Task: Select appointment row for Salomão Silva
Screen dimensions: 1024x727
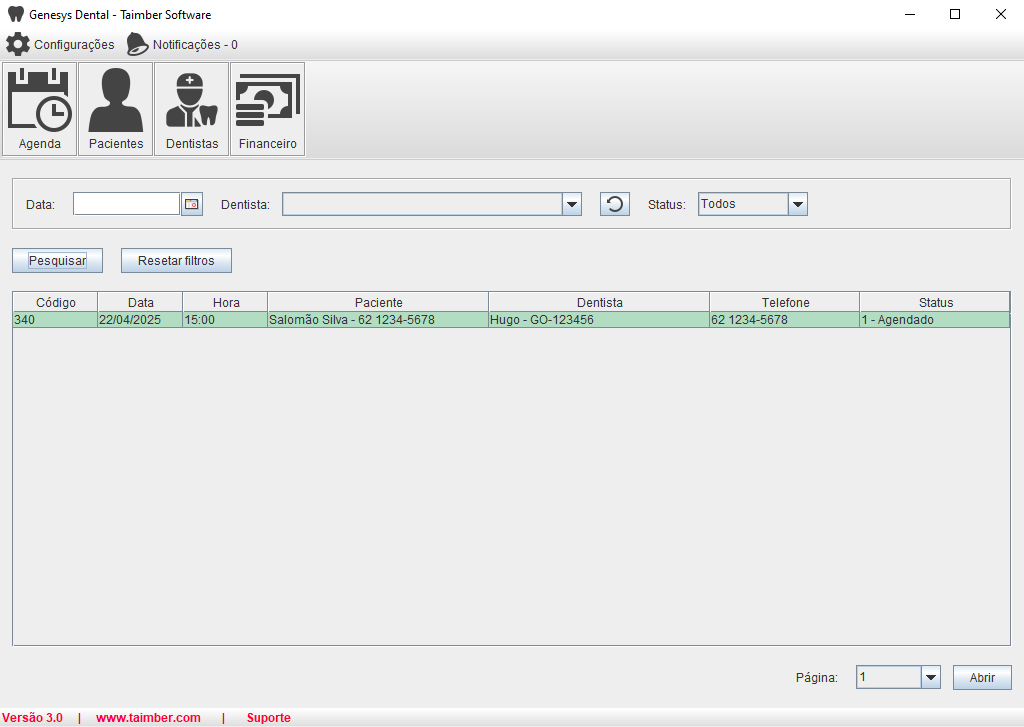Action: pos(350,320)
